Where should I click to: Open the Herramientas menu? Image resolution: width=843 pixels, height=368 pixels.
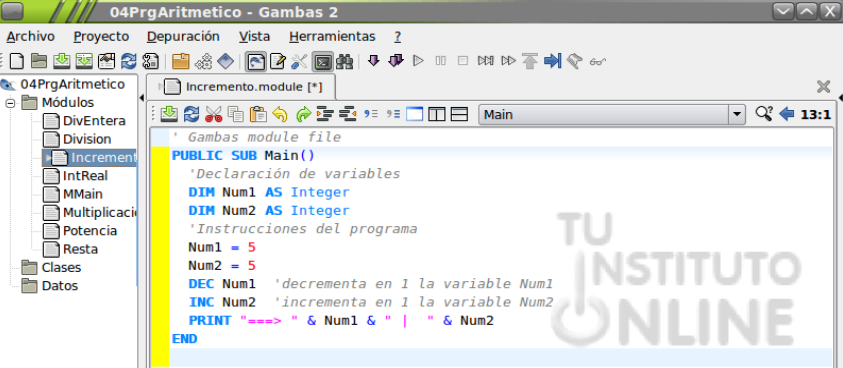[x=332, y=37]
